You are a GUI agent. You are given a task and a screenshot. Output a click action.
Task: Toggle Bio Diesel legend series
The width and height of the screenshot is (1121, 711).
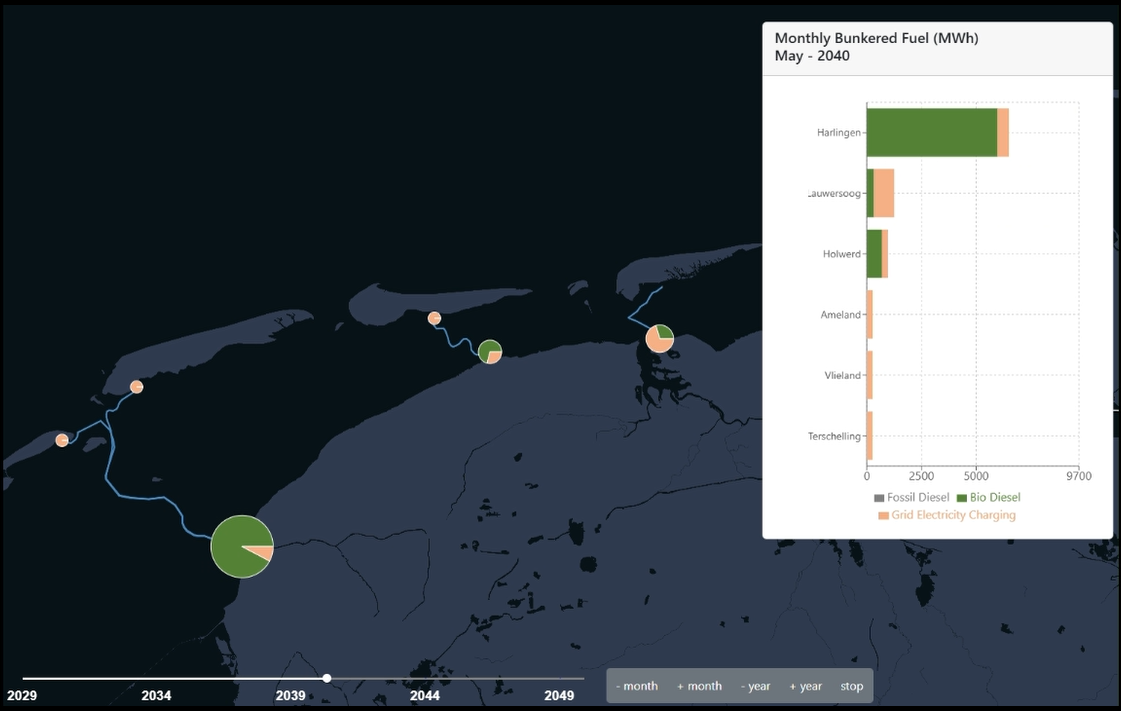[988, 497]
